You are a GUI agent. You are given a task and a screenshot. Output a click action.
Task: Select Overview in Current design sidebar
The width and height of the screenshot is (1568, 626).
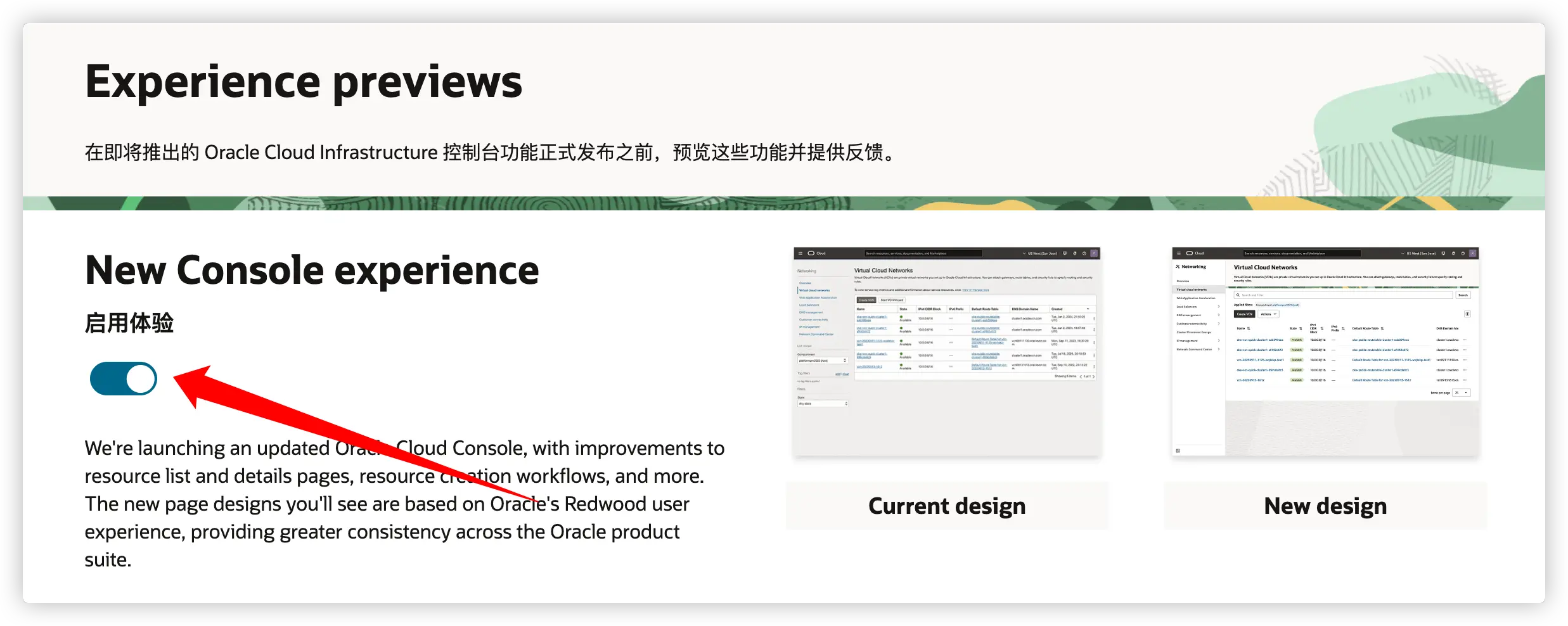pos(805,283)
